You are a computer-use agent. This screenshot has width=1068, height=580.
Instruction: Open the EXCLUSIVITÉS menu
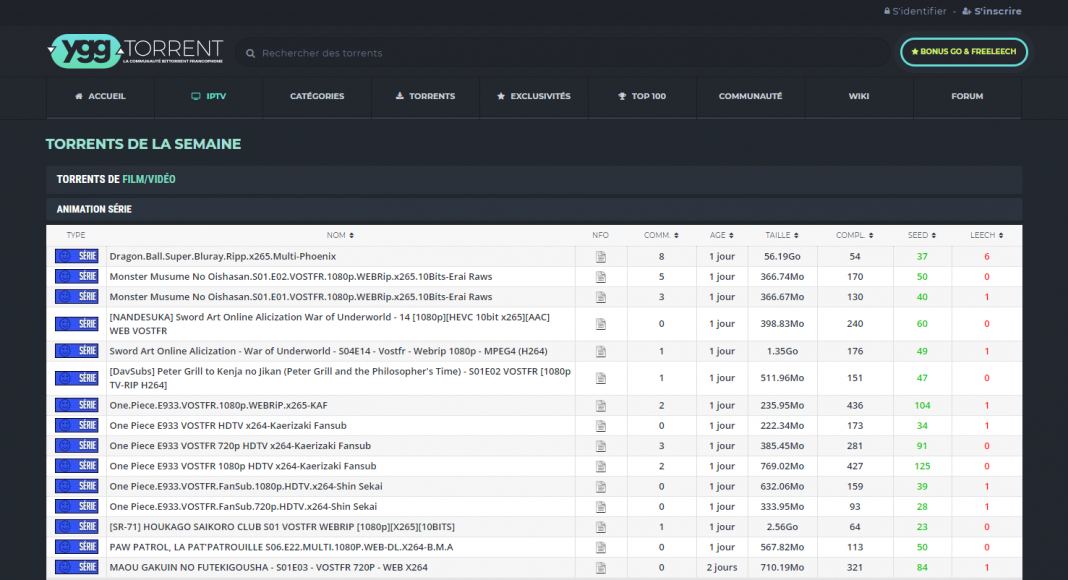pos(533,97)
